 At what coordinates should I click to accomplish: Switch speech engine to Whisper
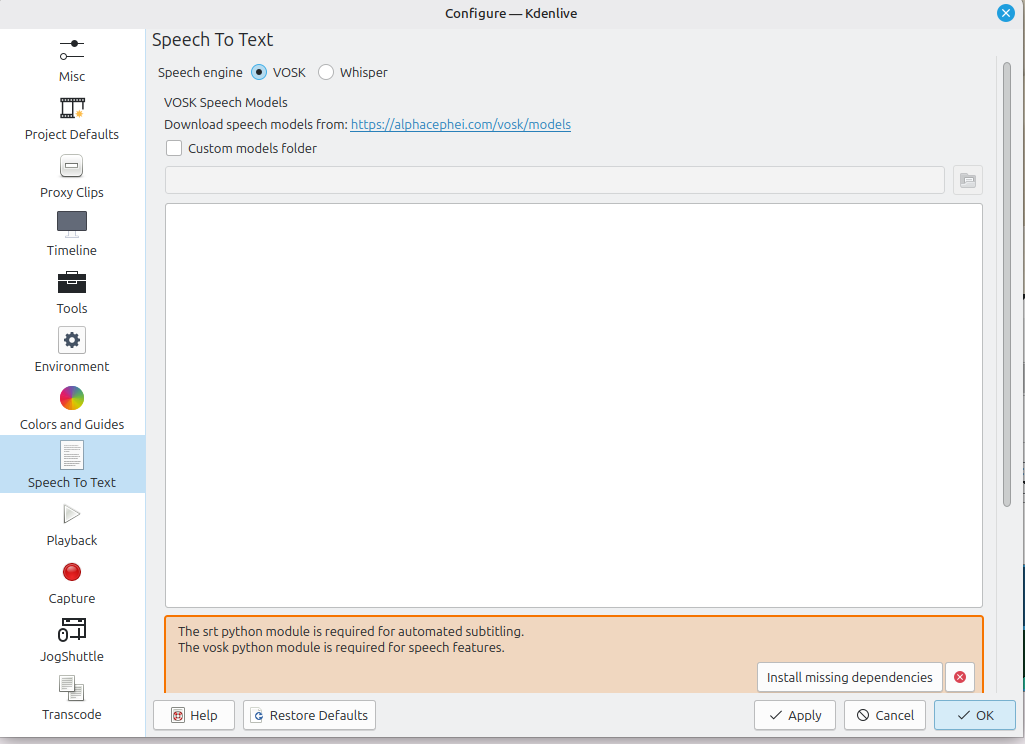point(326,72)
